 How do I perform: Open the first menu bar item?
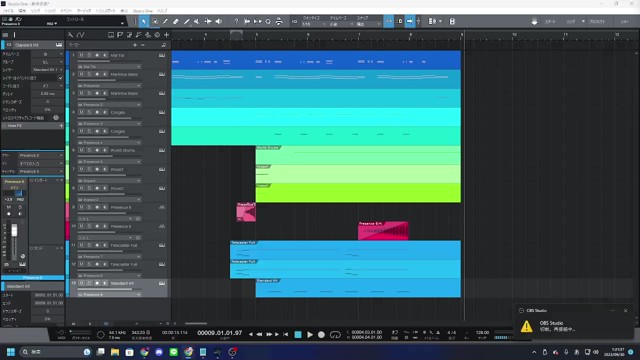tap(8, 11)
